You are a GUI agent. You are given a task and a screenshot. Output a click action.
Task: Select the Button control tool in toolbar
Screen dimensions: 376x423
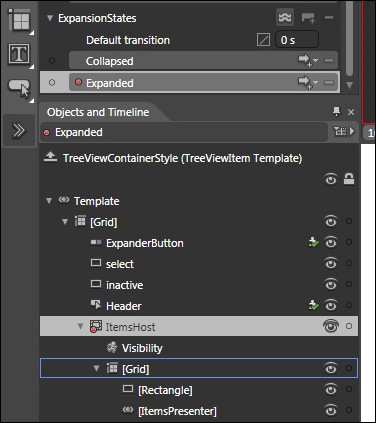[x=19, y=88]
